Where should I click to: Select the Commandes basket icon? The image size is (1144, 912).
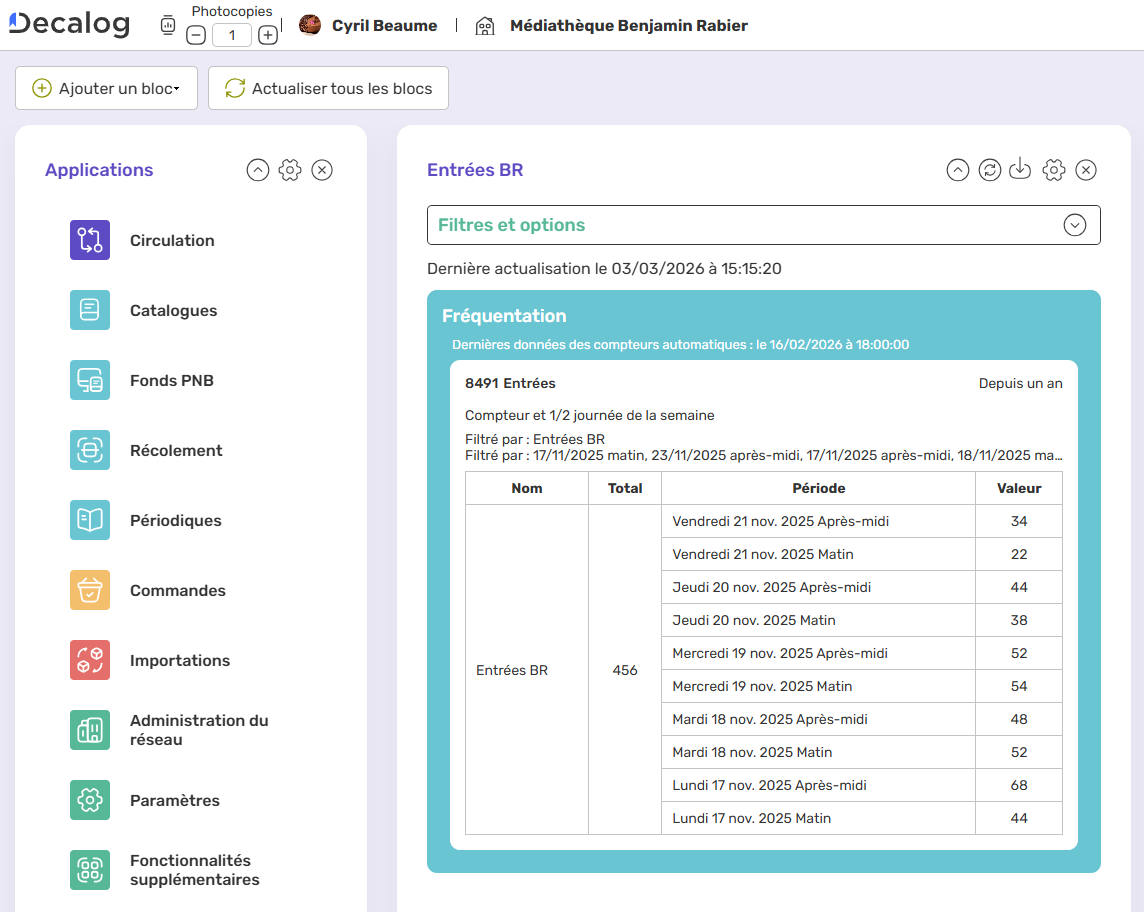89,590
